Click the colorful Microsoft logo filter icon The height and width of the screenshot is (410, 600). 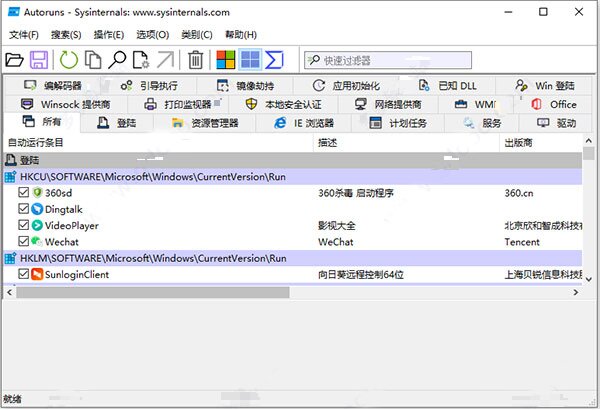point(226,60)
